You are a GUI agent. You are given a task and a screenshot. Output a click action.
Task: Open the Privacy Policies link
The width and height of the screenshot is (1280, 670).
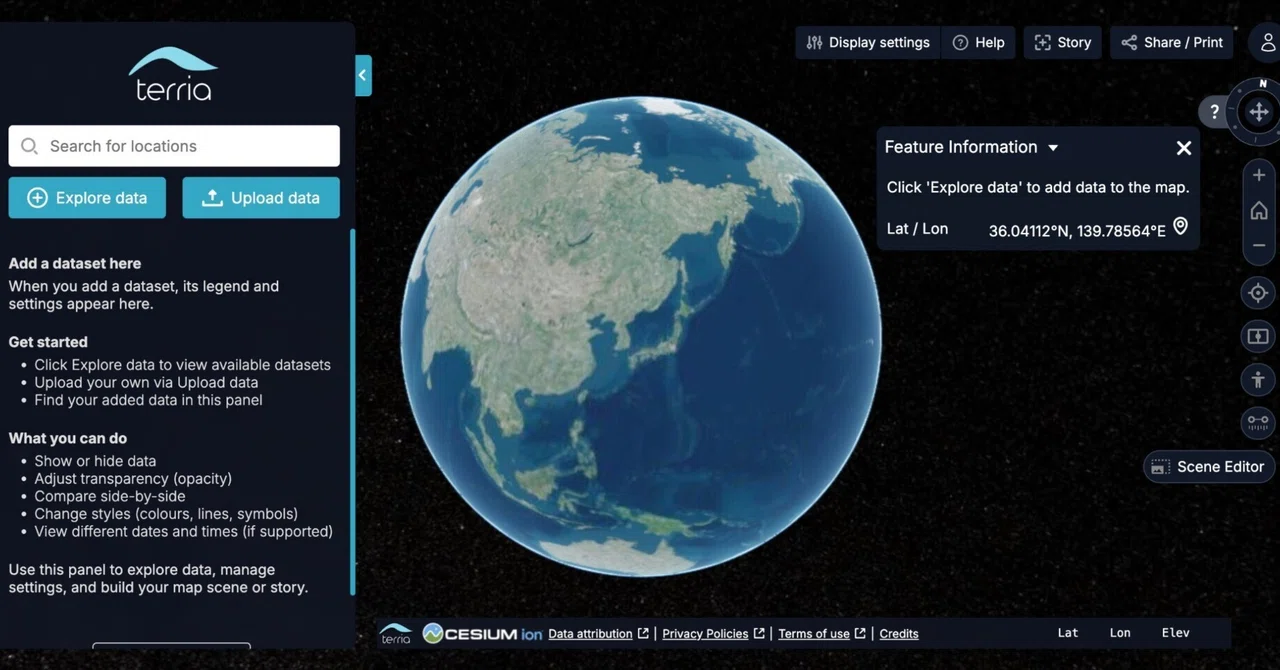(x=705, y=633)
